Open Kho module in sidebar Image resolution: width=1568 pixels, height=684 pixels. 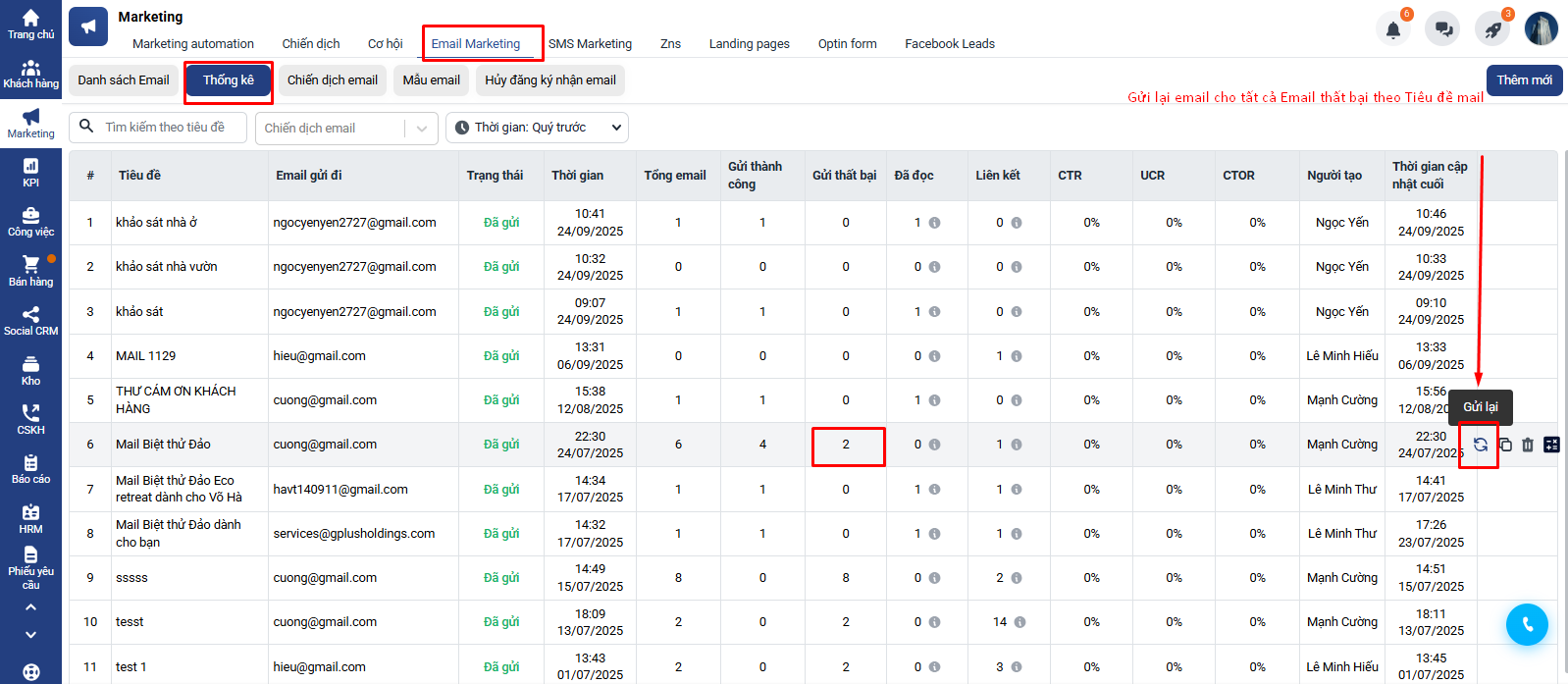click(30, 371)
